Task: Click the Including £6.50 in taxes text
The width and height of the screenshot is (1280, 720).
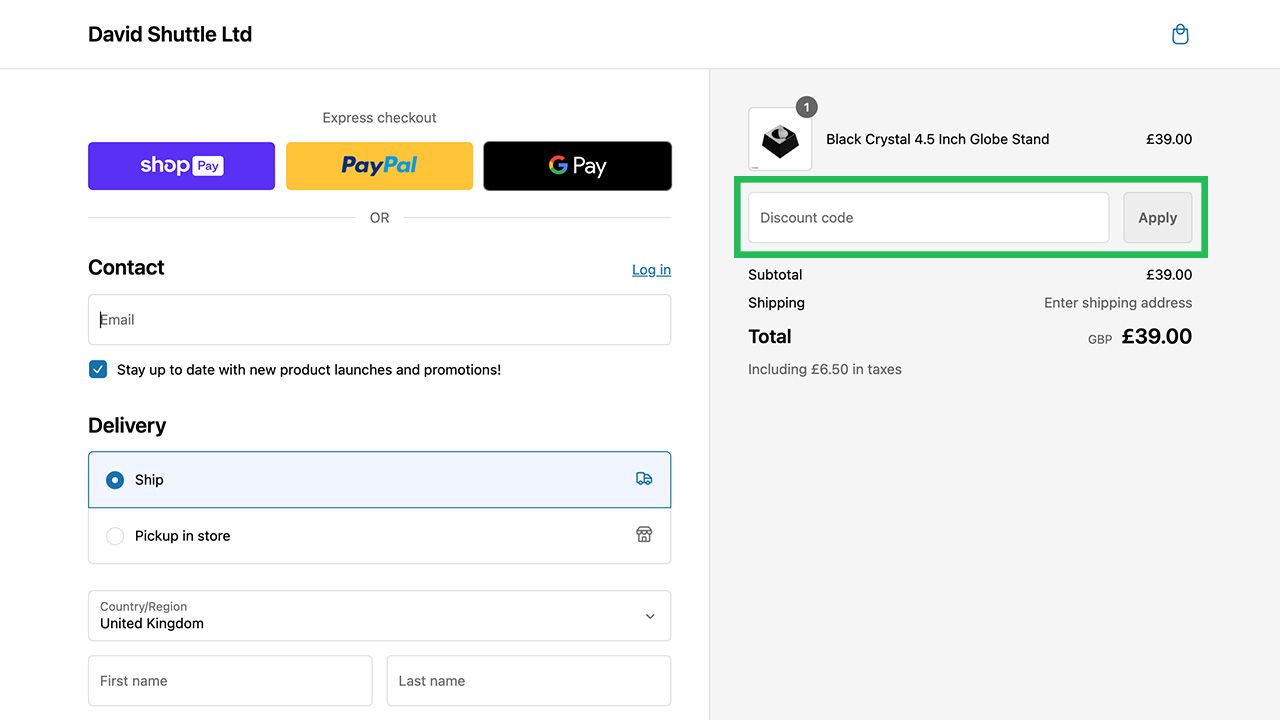Action: [x=825, y=369]
